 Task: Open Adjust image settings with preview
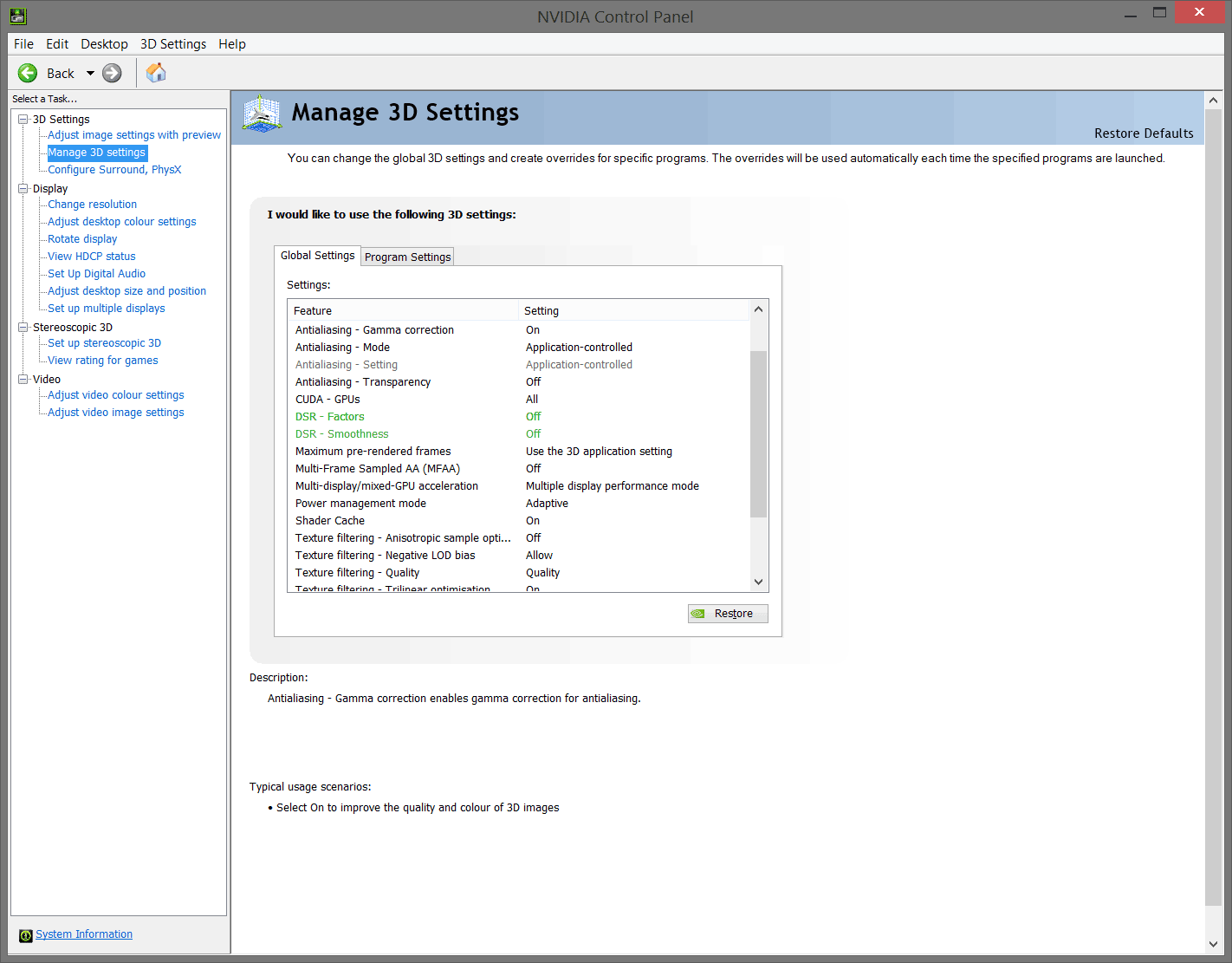coord(134,135)
